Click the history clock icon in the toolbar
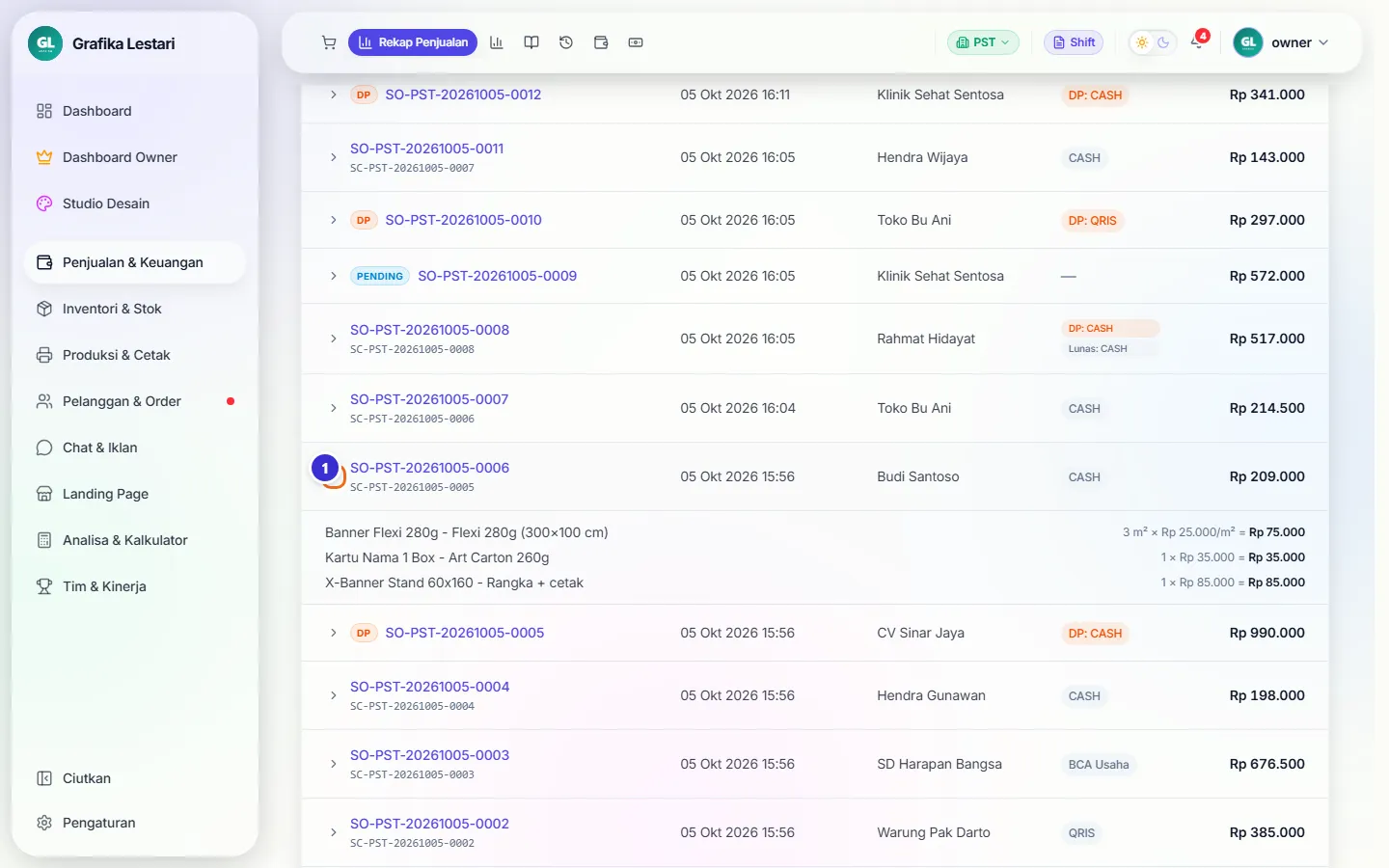The width and height of the screenshot is (1389, 868). coord(566,42)
